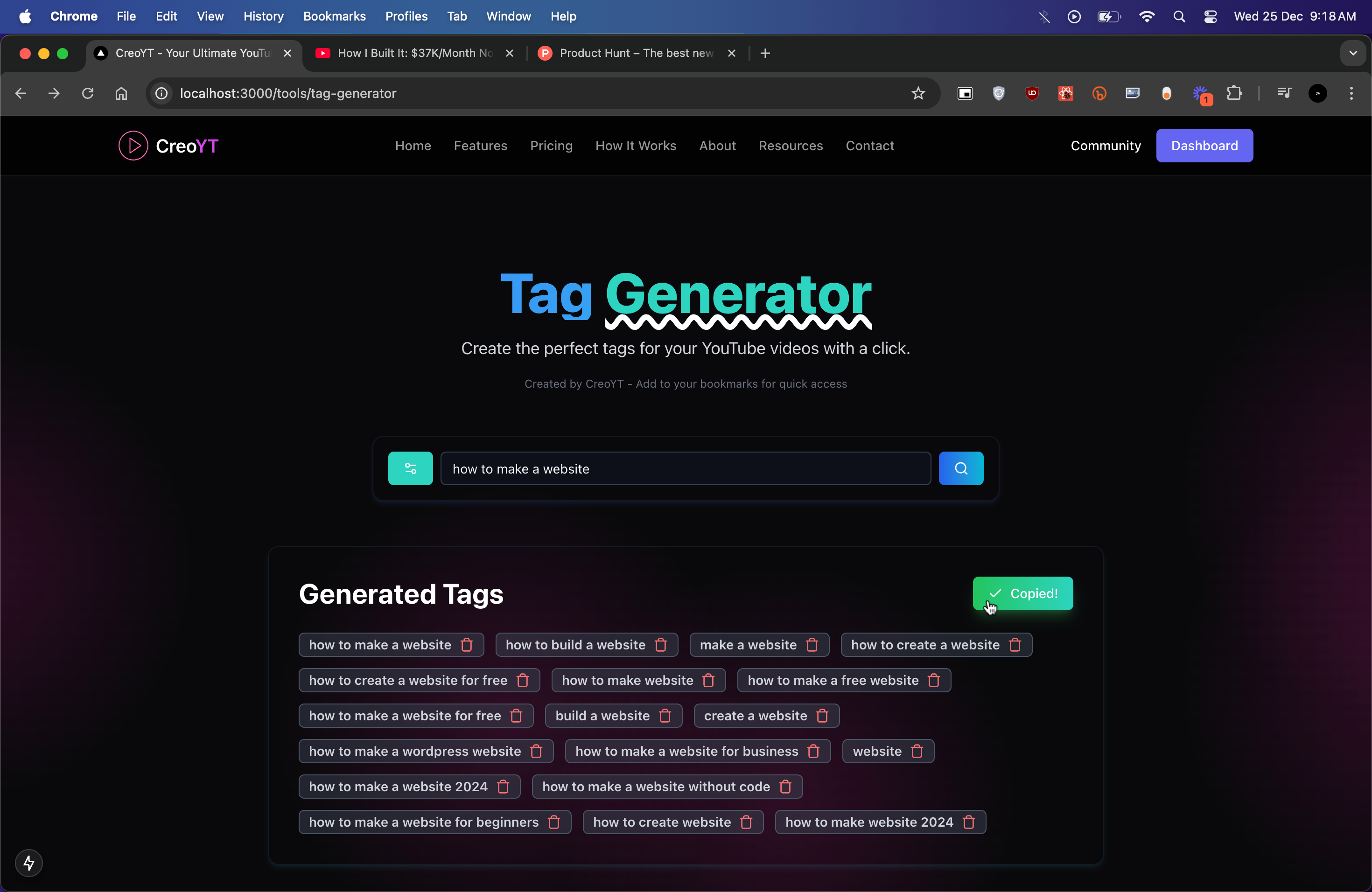Navigate to Pricing
This screenshot has height=892, width=1372.
pos(551,145)
